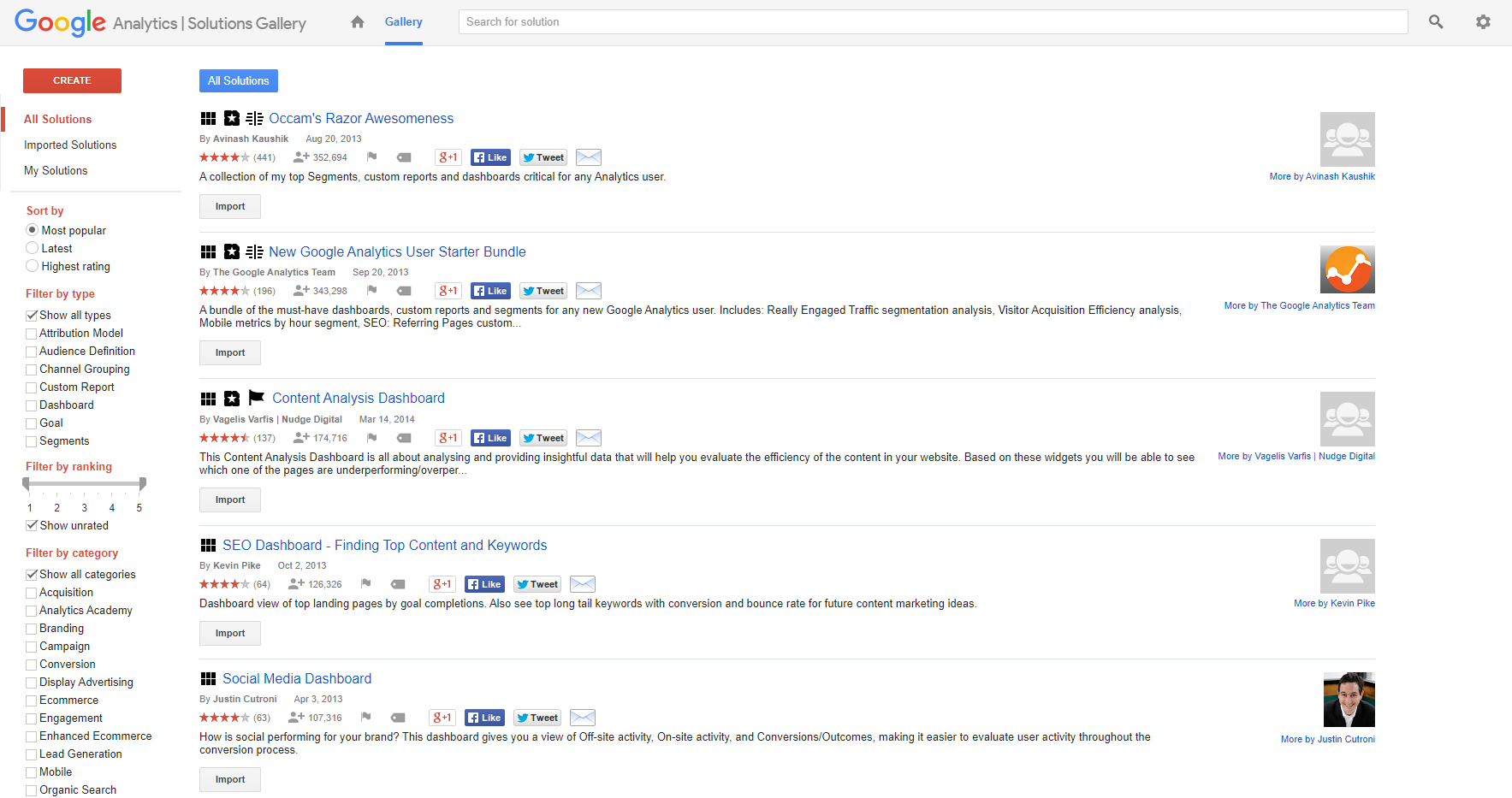Open My Solutions in sidebar
This screenshot has height=798, width=1512.
click(x=56, y=170)
